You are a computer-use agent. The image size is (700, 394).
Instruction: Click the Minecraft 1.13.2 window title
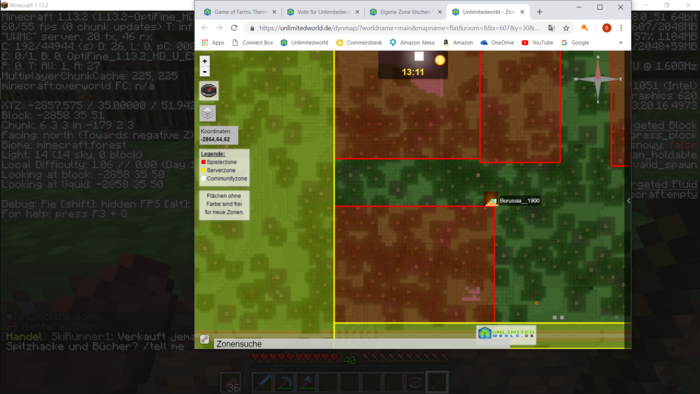click(x=29, y=5)
